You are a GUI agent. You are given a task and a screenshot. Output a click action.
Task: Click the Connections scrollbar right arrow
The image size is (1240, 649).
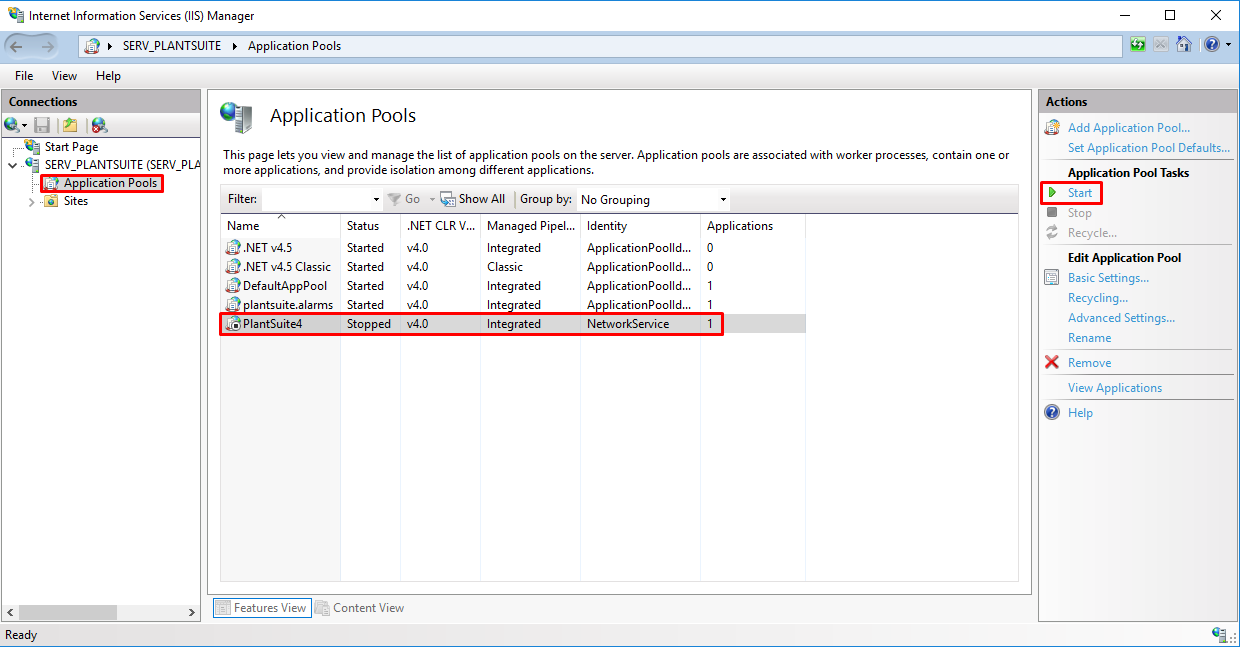click(x=193, y=612)
